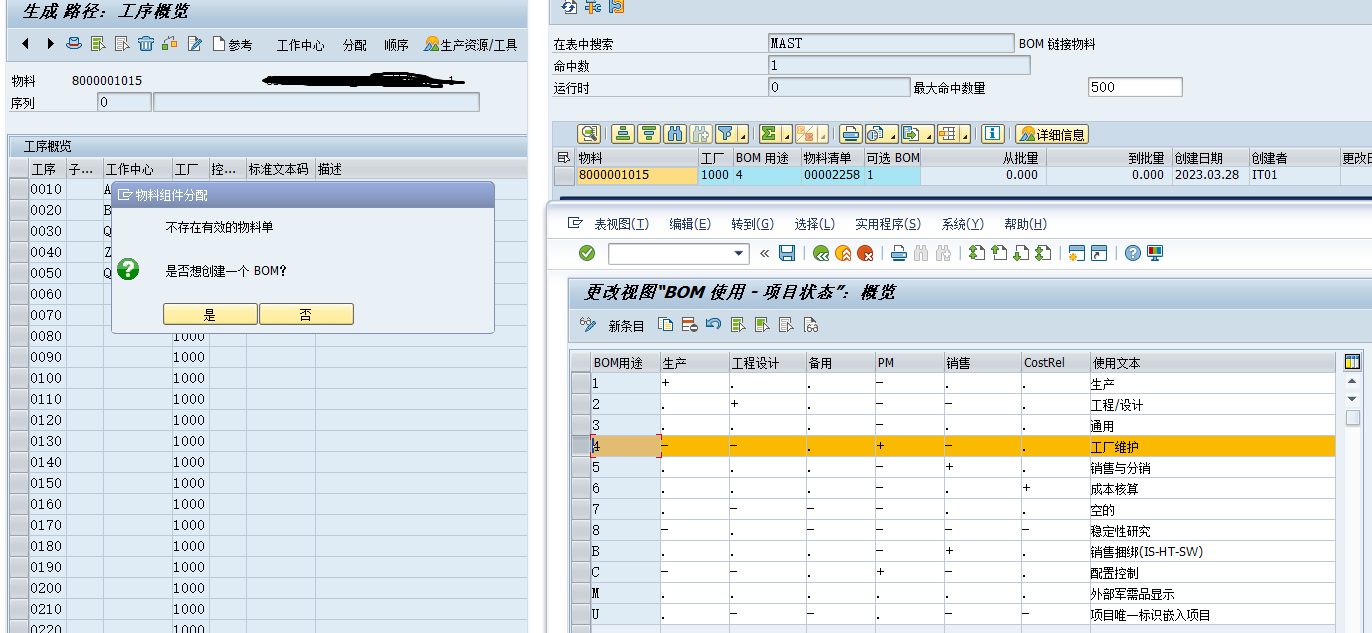Click the red hat icon in routing toolbar
The width and height of the screenshot is (1372, 633).
pos(74,44)
